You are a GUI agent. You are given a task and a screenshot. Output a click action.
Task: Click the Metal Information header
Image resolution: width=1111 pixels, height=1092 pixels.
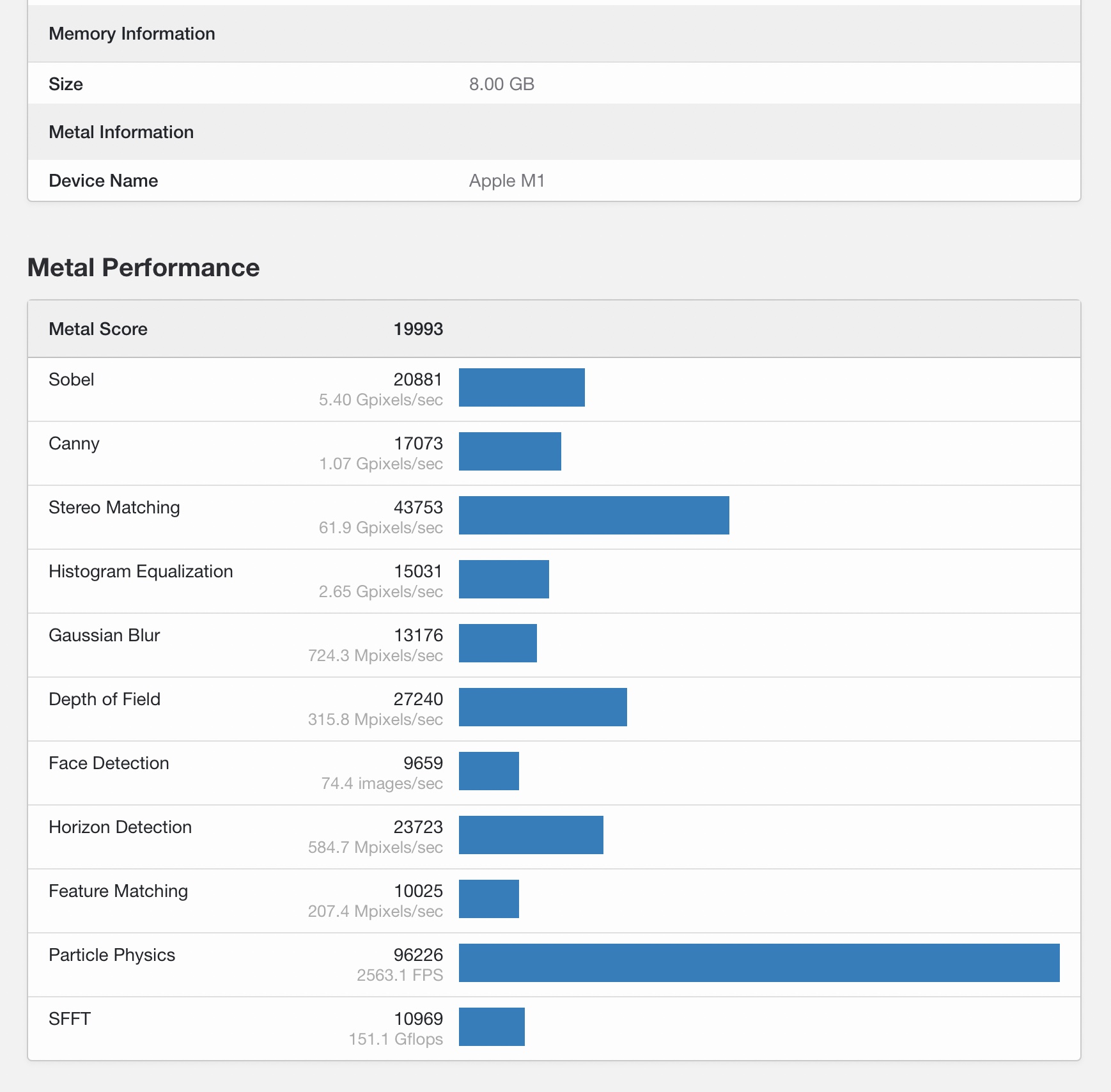[121, 132]
